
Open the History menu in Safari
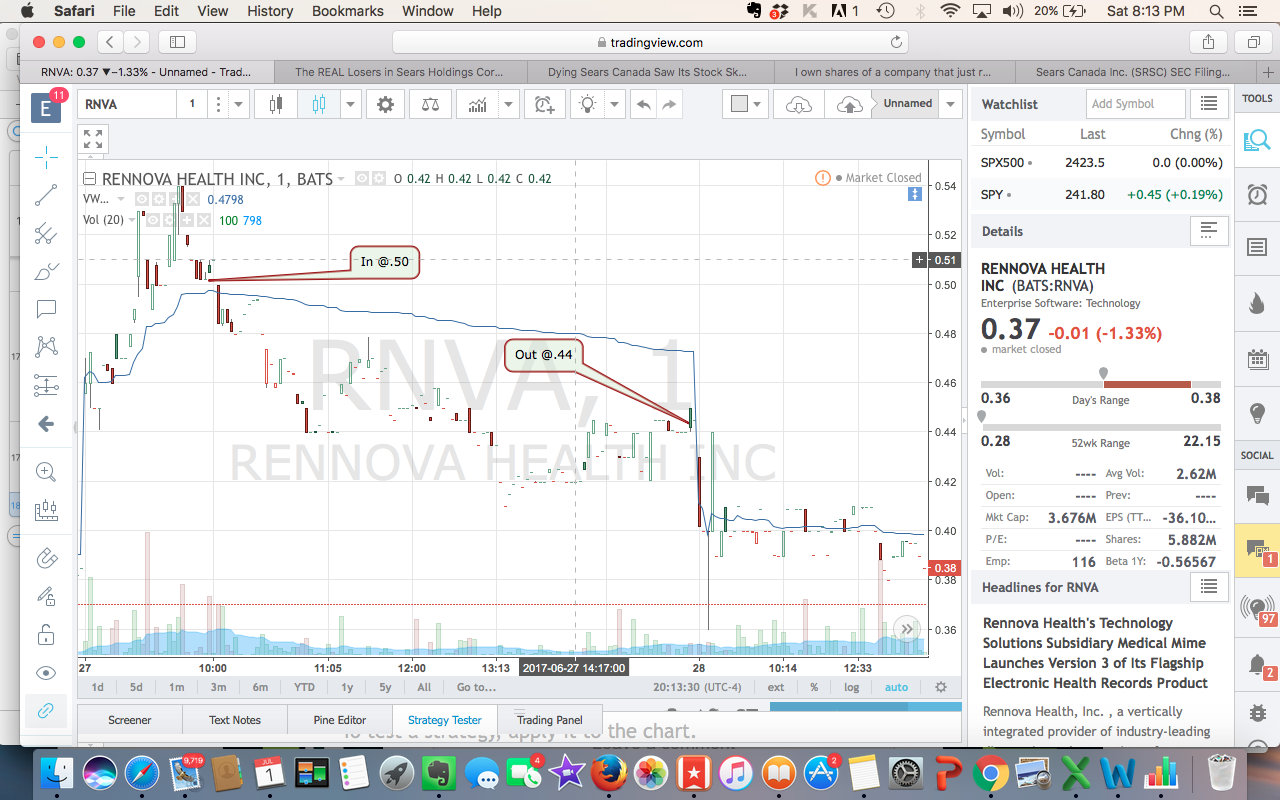tap(270, 11)
